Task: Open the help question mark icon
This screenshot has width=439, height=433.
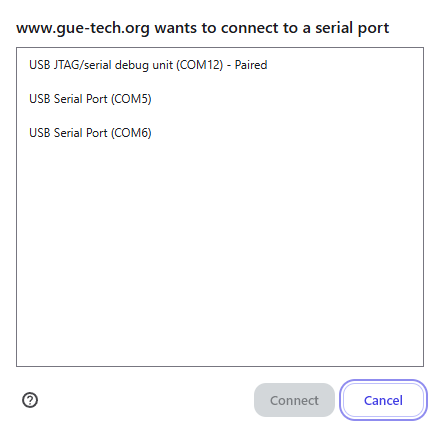Action: click(30, 400)
